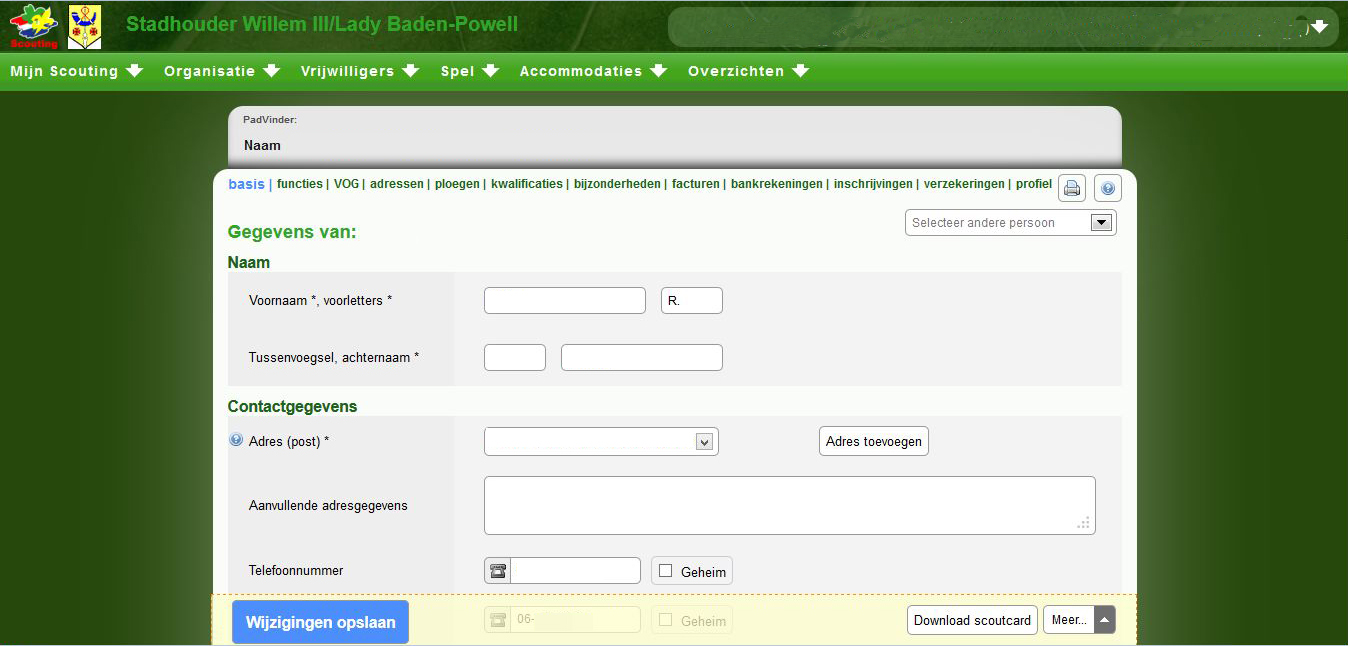Expand the Overzichten menu

point(748,71)
